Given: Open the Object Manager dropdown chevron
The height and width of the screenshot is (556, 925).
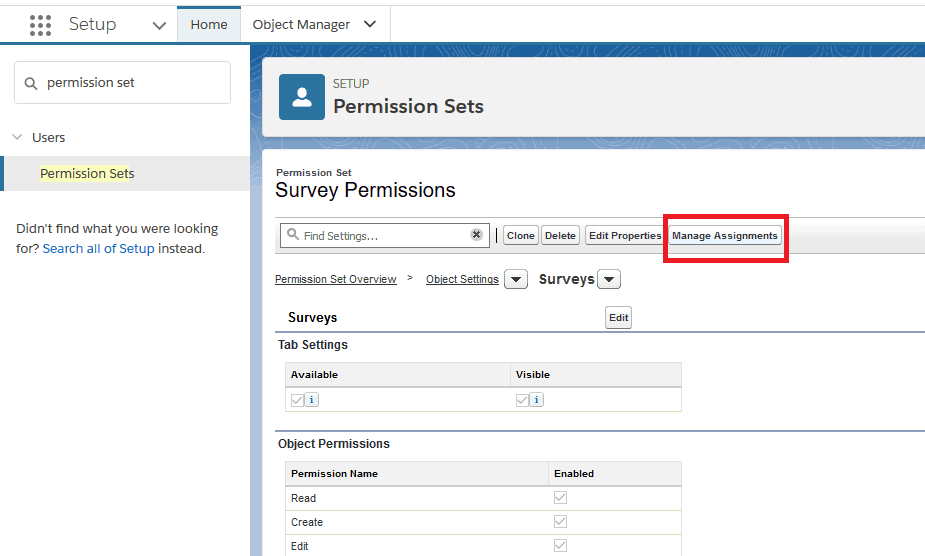Looking at the screenshot, I should coord(370,24).
